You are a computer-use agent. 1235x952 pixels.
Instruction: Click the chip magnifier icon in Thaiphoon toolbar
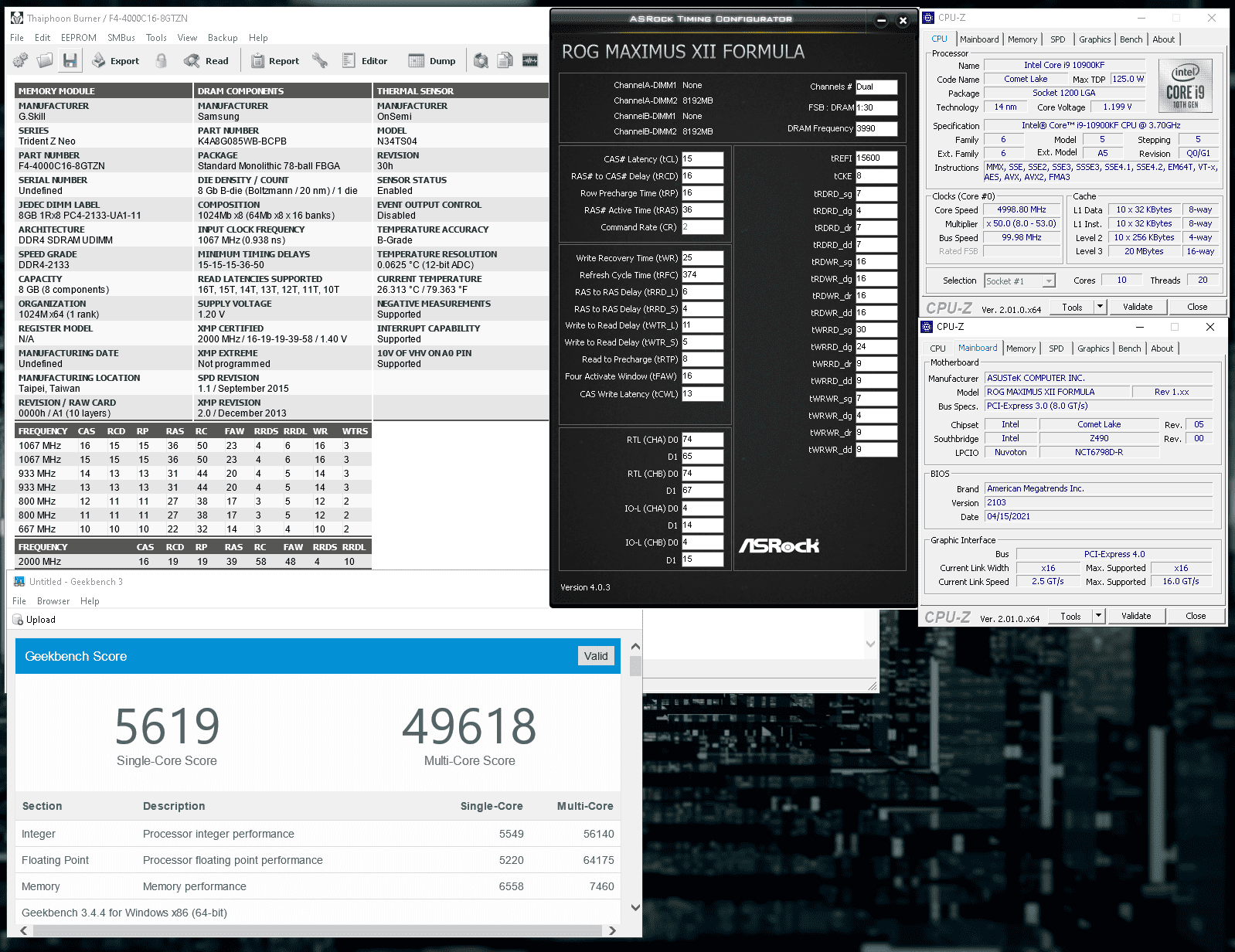(481, 60)
